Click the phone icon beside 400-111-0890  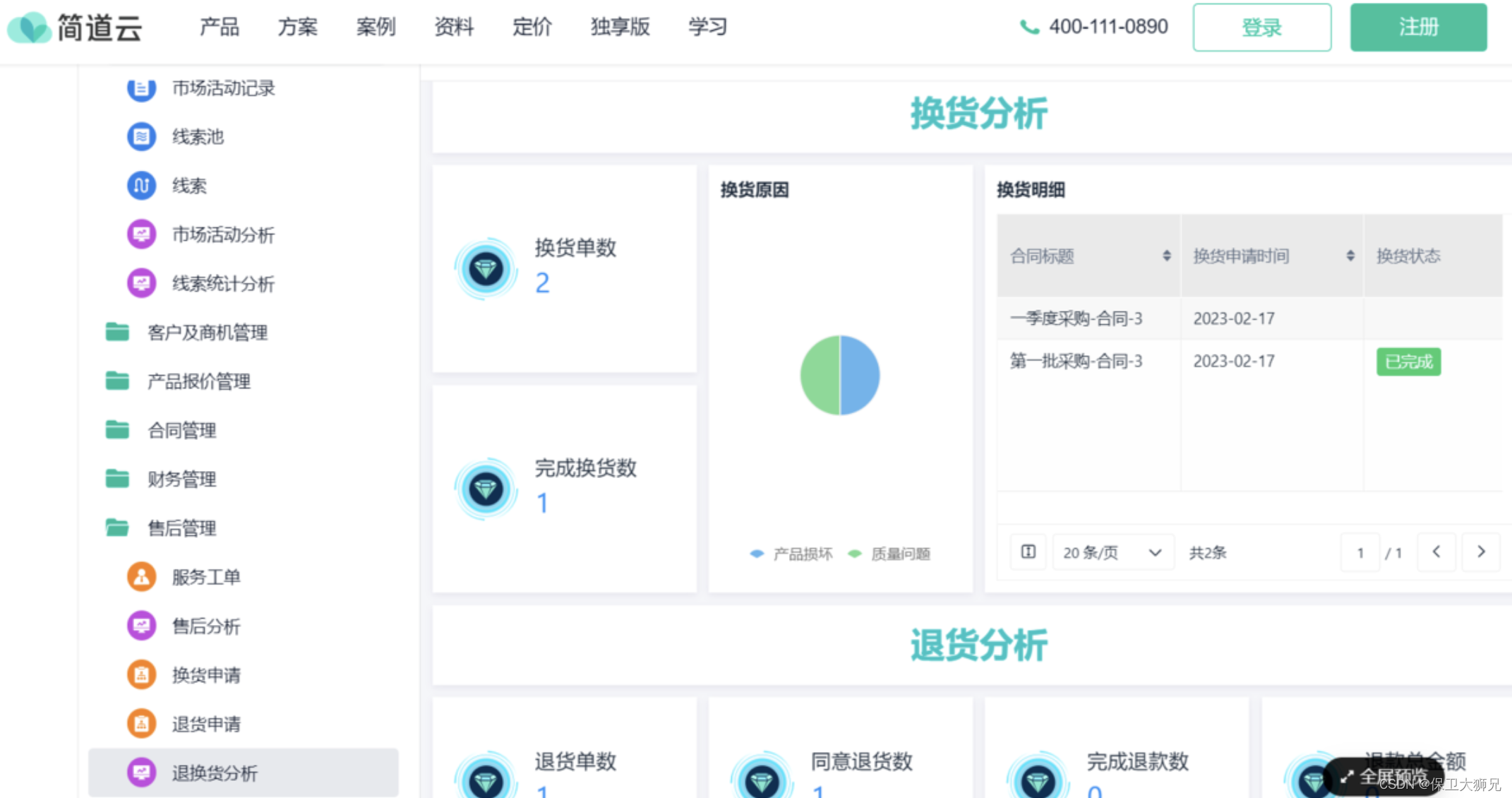[x=1029, y=28]
